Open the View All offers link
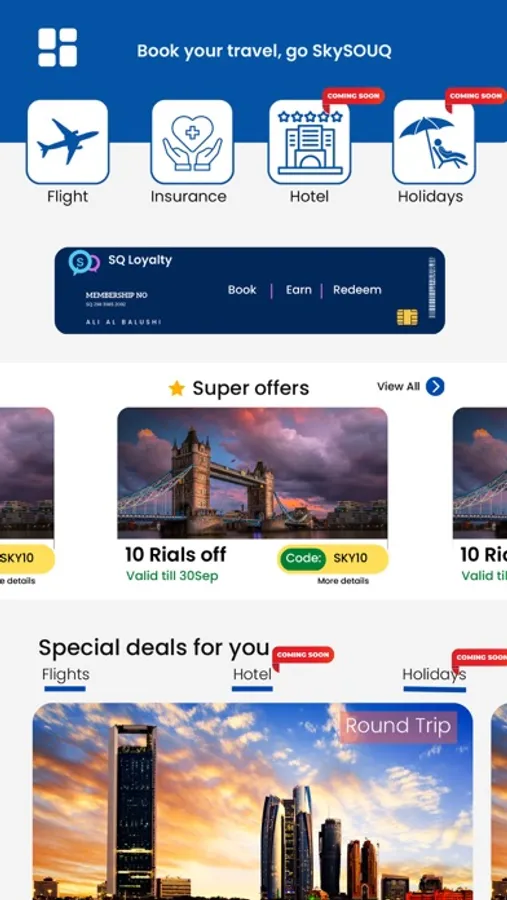Image resolution: width=507 pixels, height=900 pixels. coord(411,387)
